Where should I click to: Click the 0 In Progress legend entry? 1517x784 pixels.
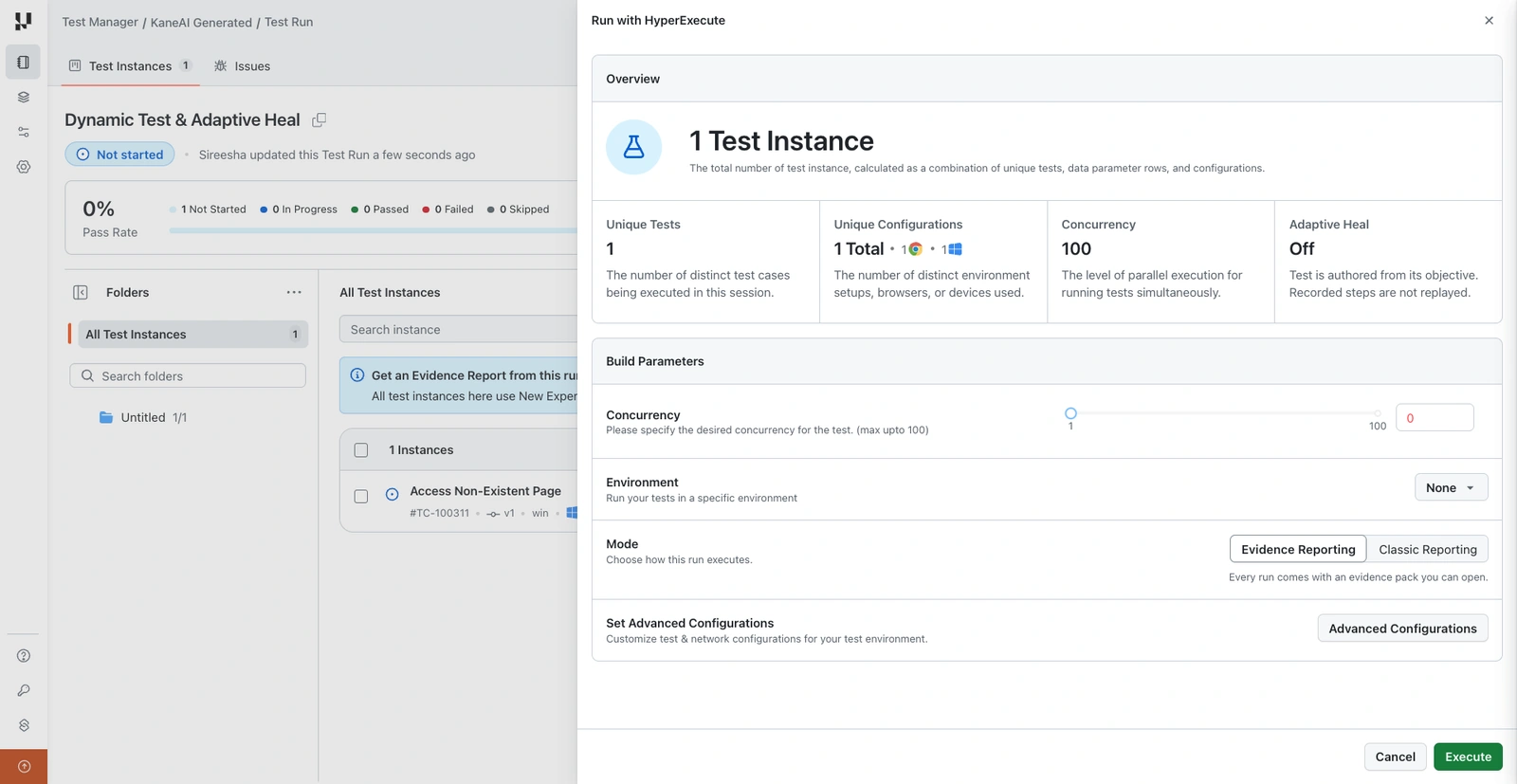(x=299, y=210)
